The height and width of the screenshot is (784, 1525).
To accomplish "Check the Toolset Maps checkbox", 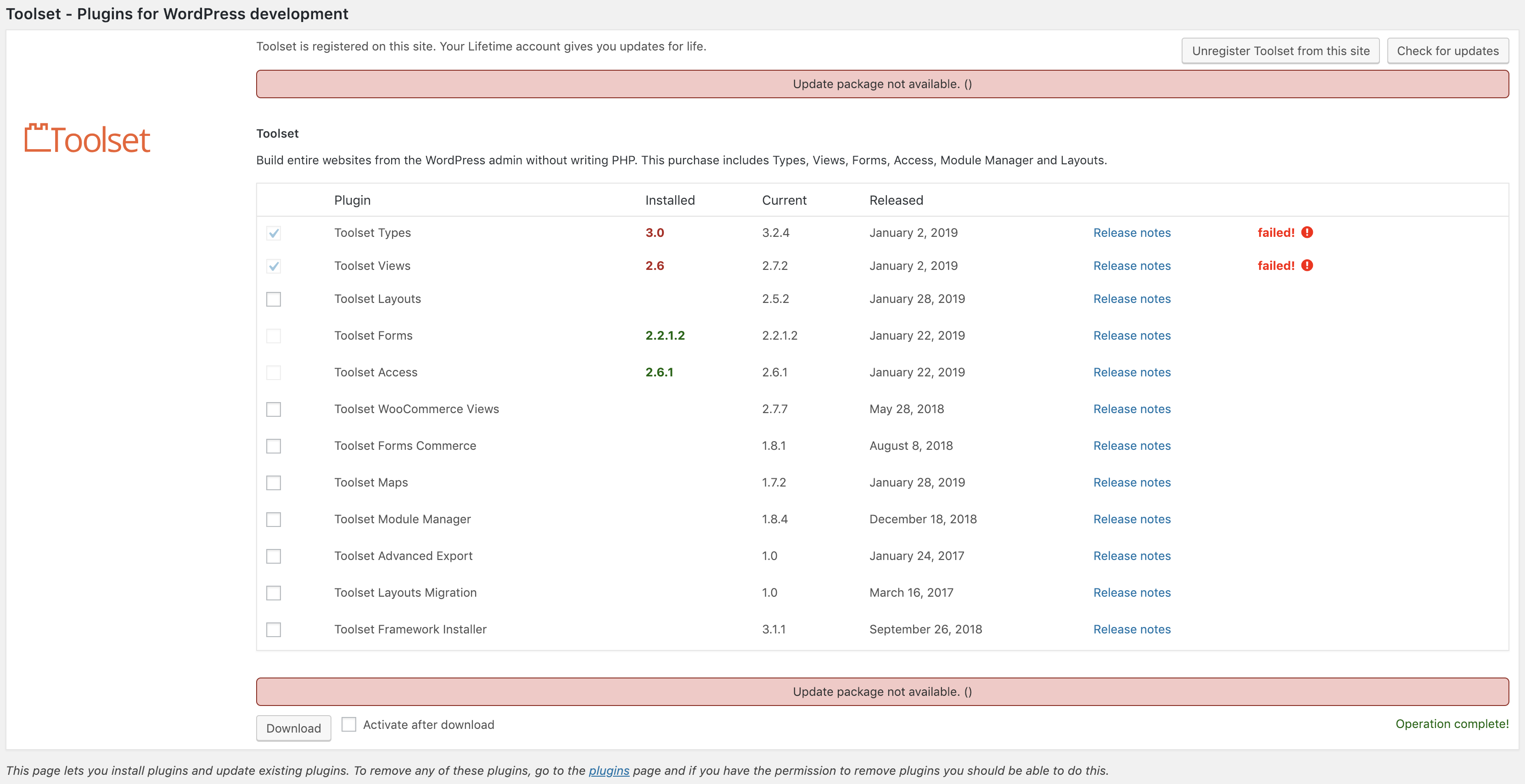I will [274, 482].
